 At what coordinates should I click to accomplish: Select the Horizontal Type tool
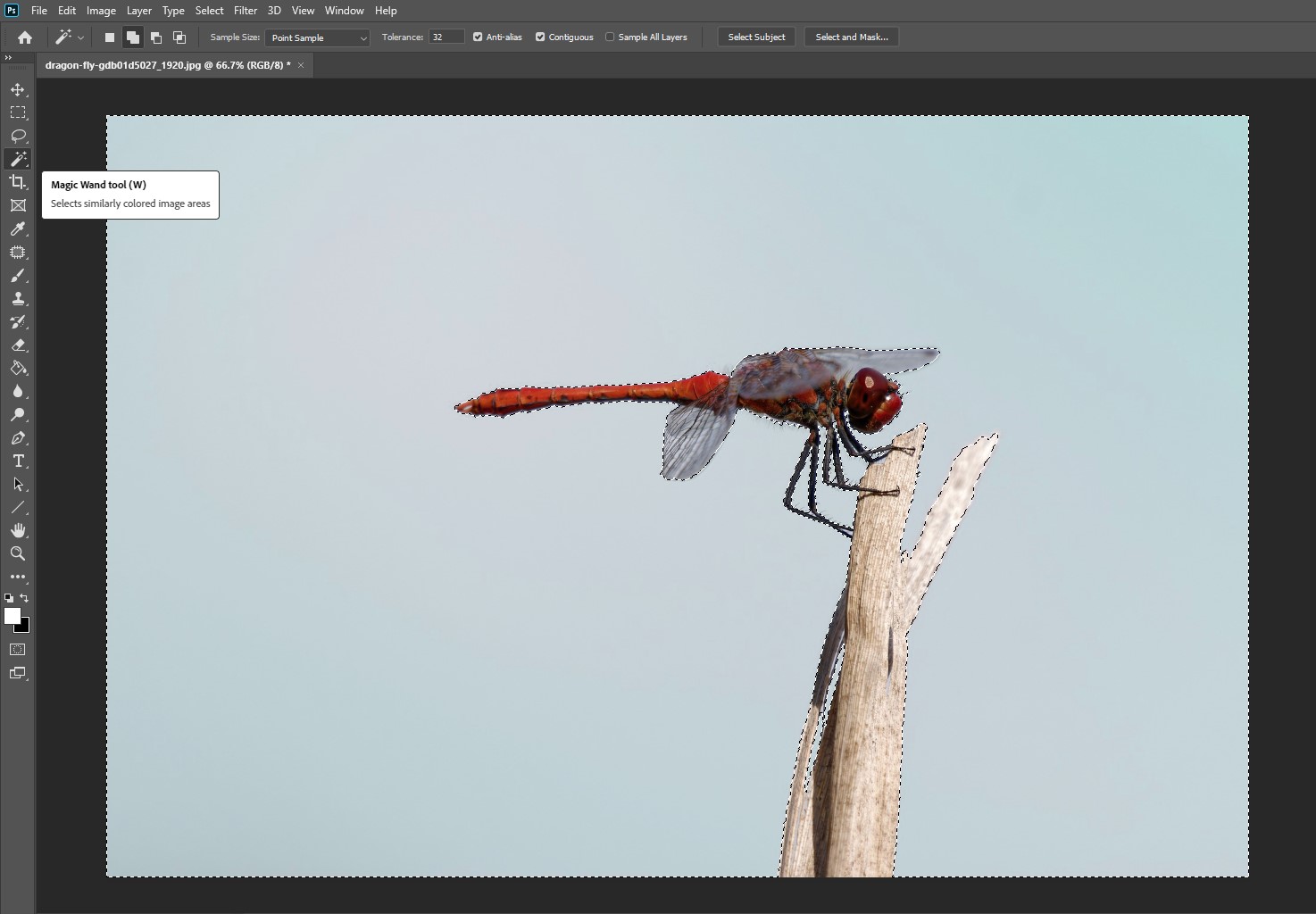pyautogui.click(x=18, y=461)
